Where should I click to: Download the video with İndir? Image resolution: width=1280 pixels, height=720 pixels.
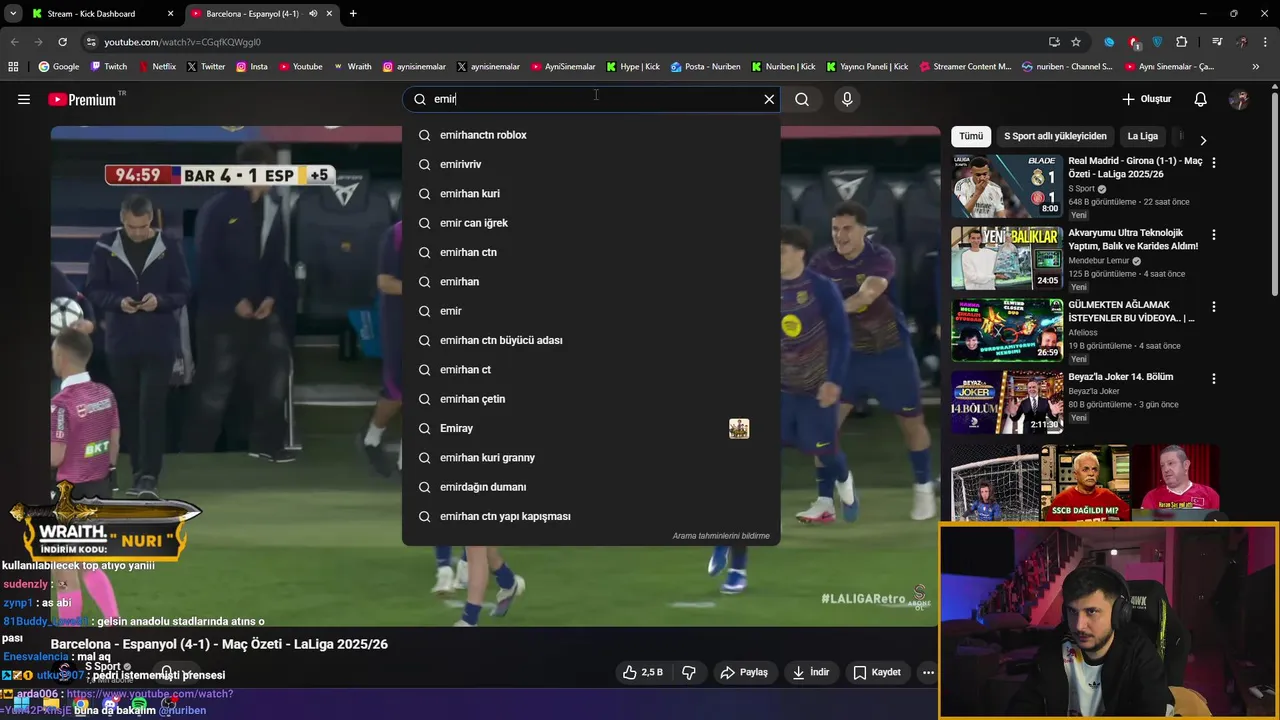point(811,672)
